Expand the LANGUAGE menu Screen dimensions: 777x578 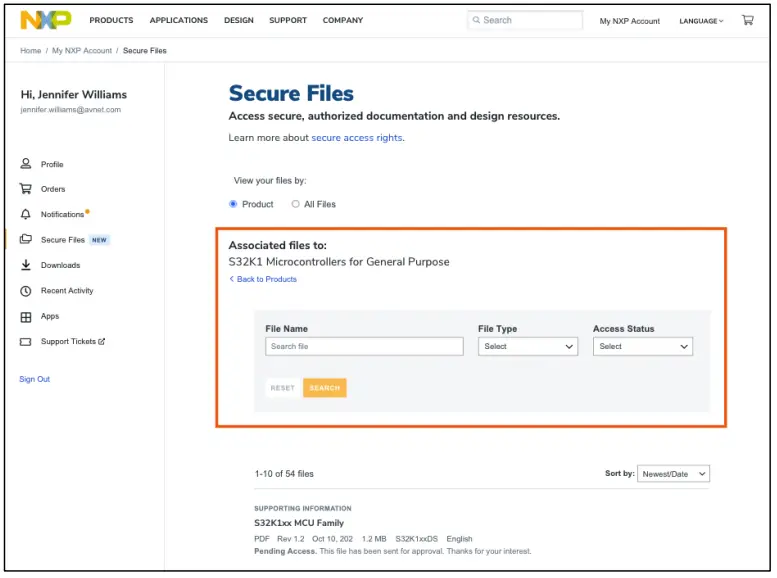tap(701, 21)
